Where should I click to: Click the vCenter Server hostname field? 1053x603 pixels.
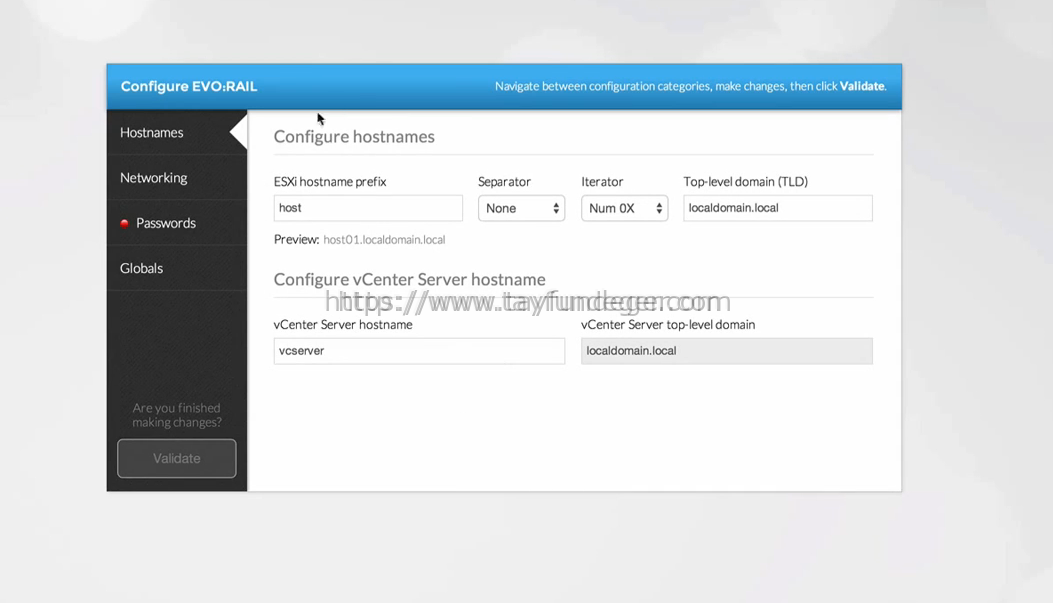pyautogui.click(x=419, y=351)
